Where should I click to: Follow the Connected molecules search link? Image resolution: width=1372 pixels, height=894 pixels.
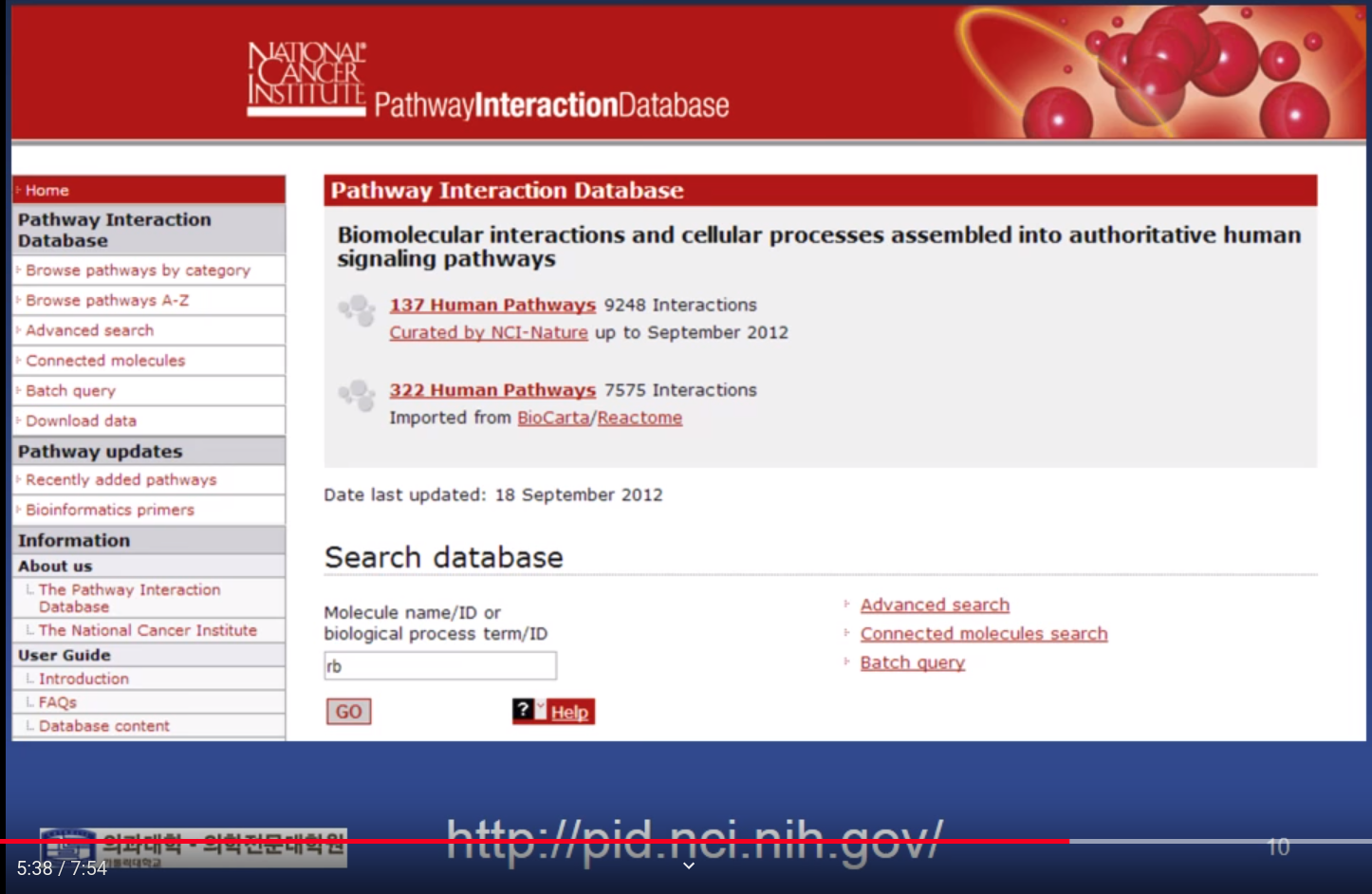coord(984,633)
